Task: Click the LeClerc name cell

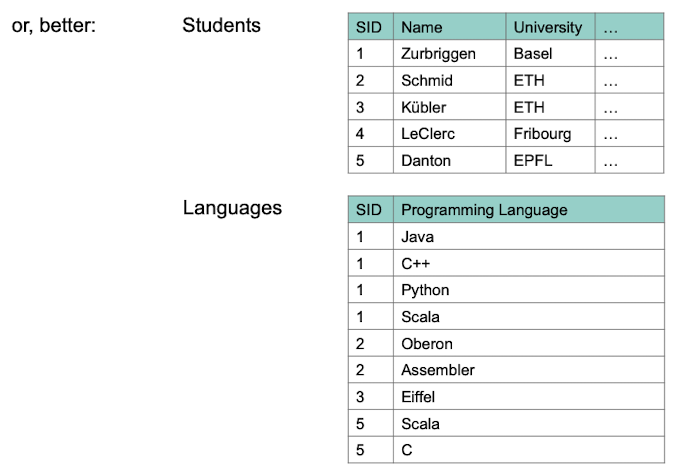Action: (428, 134)
